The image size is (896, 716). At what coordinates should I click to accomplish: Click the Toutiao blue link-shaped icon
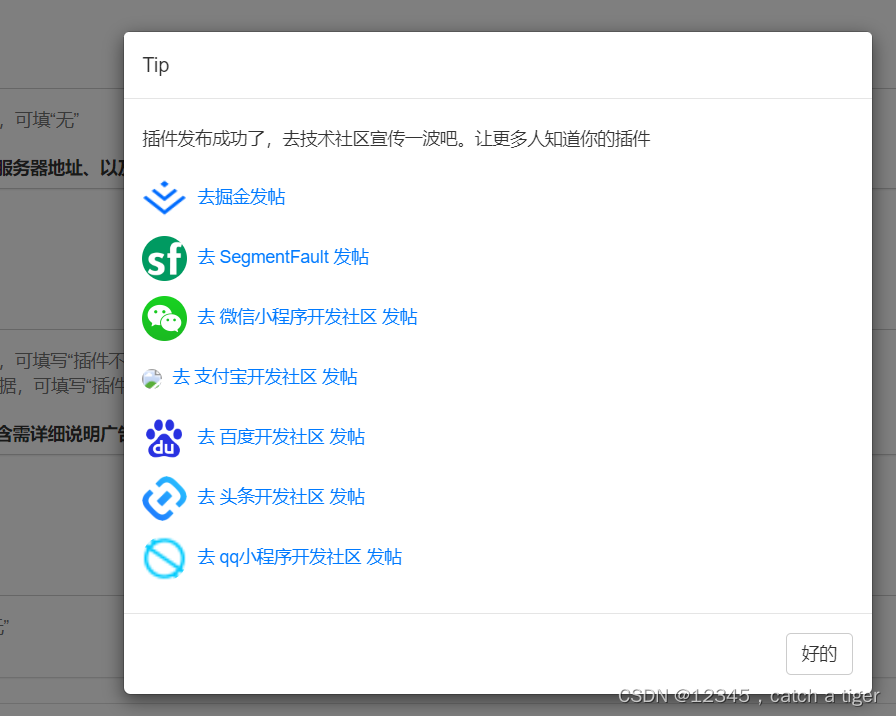point(165,498)
